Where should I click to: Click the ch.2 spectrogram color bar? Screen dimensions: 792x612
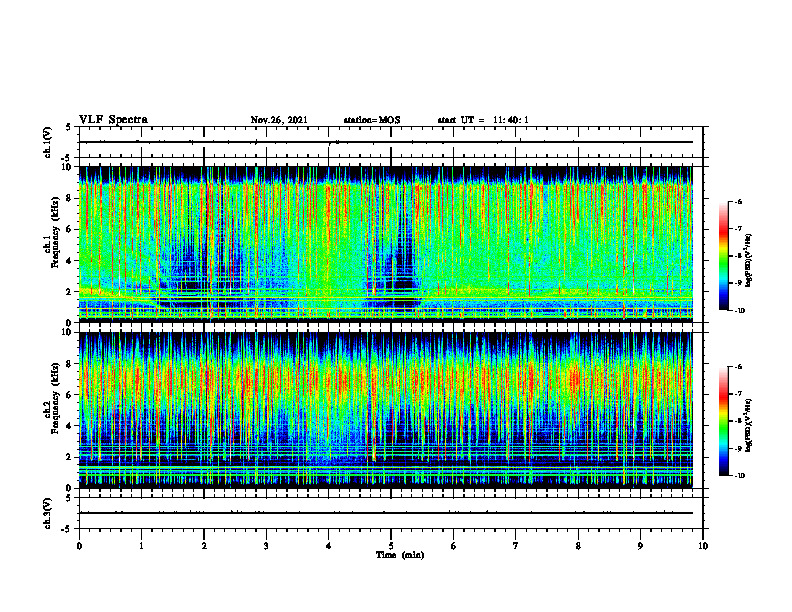723,421
